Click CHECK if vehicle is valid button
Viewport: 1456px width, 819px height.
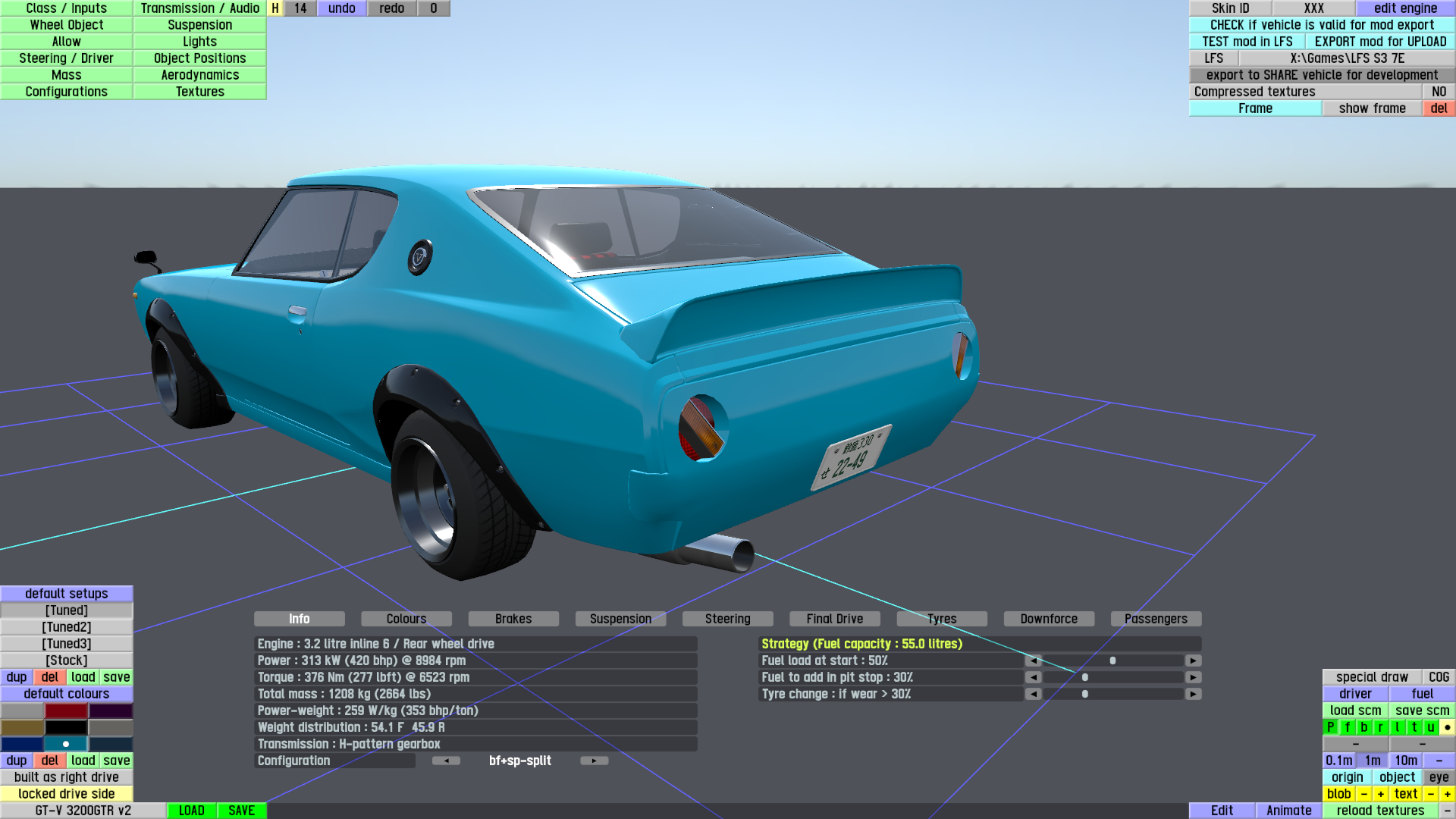[x=1322, y=25]
